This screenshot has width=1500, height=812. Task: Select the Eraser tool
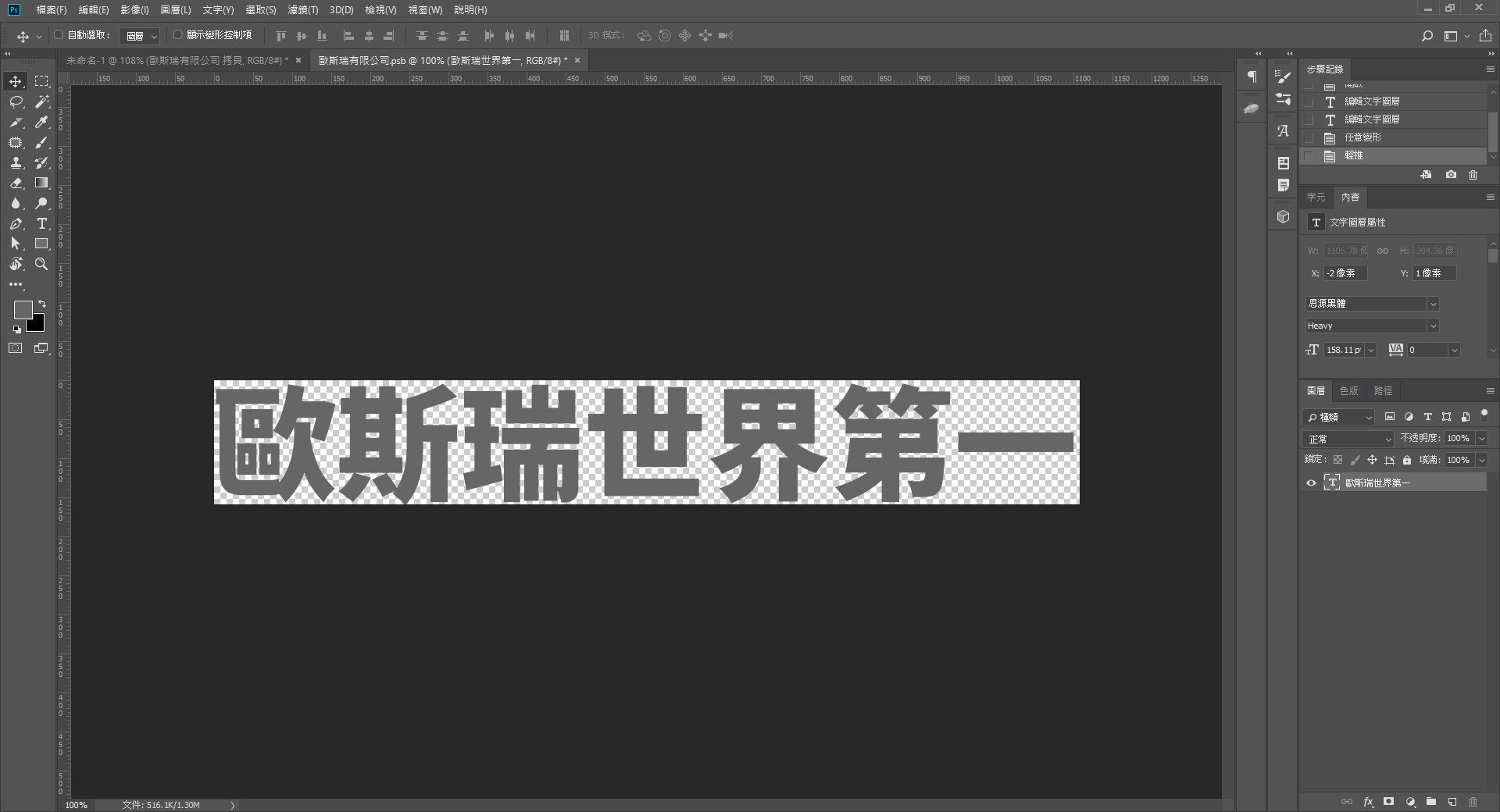click(16, 183)
